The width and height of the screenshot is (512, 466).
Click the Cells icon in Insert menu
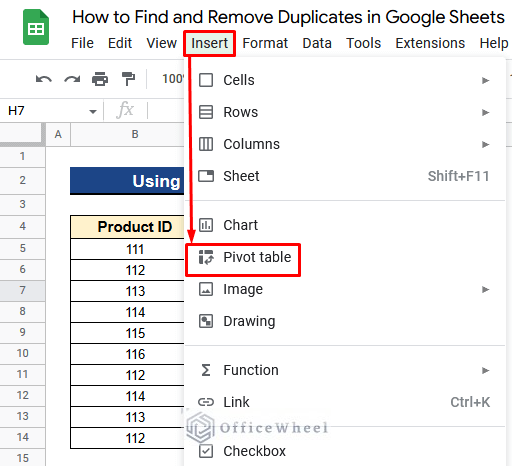206,80
